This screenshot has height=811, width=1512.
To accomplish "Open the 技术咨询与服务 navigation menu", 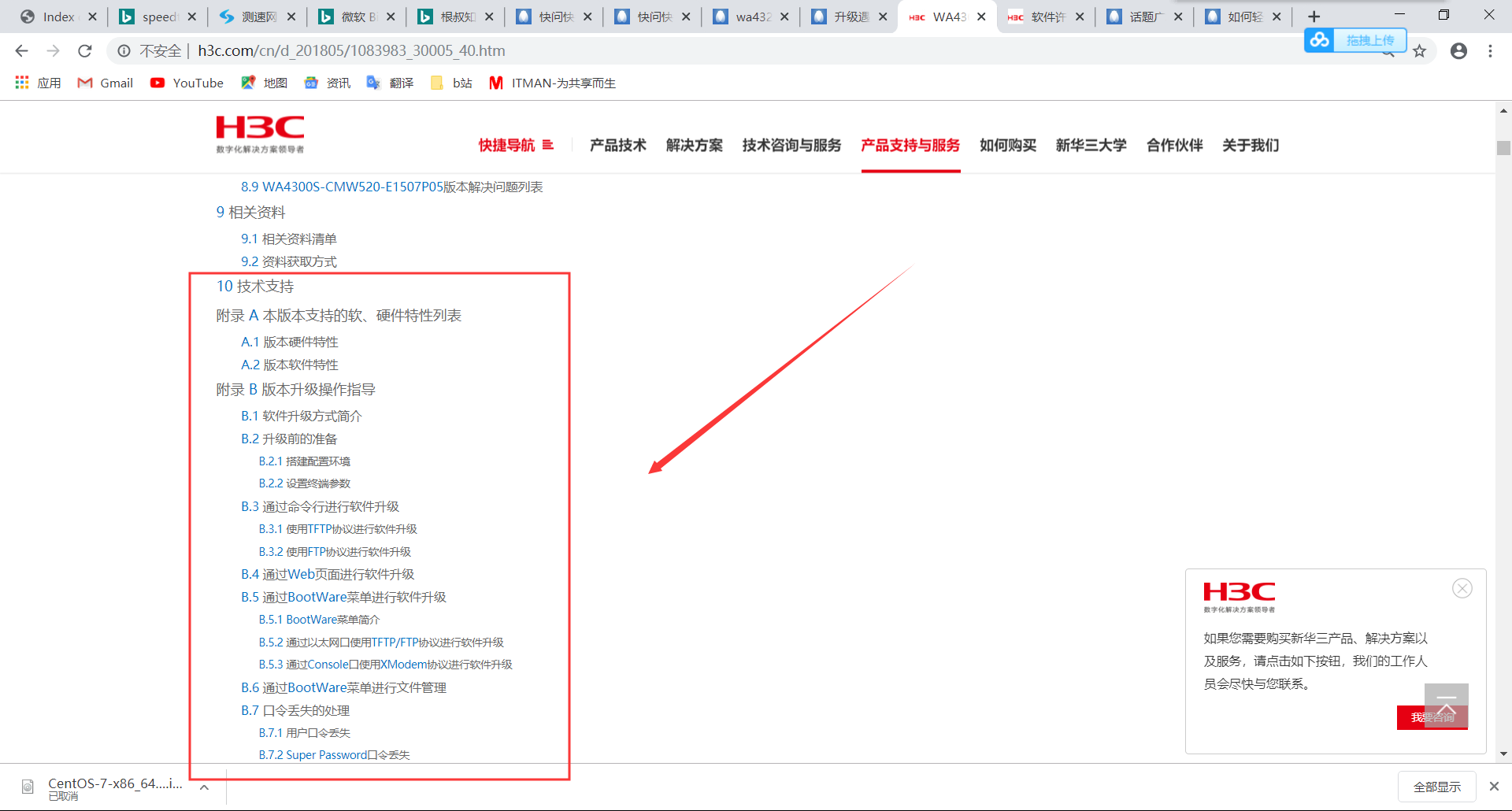I will pyautogui.click(x=791, y=145).
